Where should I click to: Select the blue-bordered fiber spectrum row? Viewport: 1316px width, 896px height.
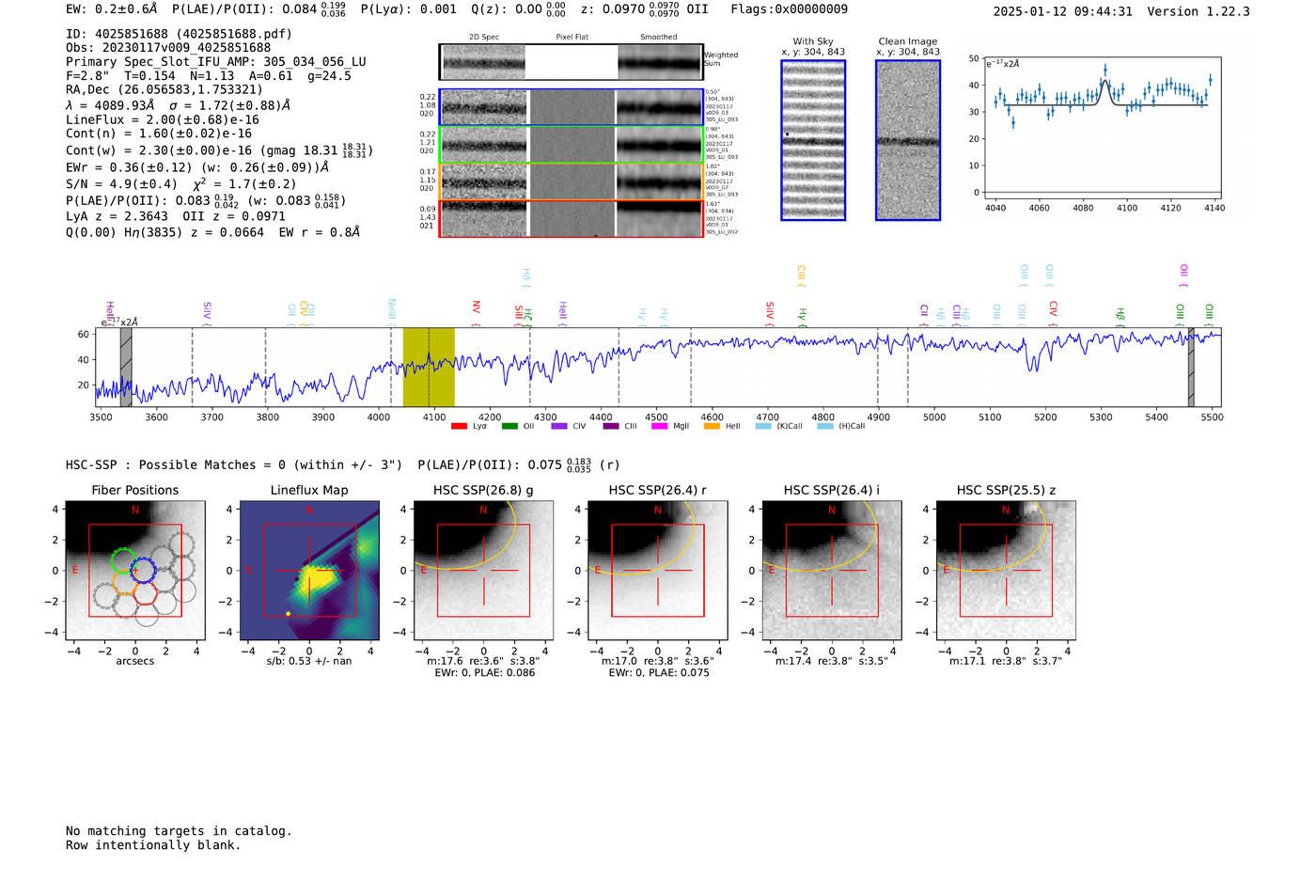pos(571,107)
